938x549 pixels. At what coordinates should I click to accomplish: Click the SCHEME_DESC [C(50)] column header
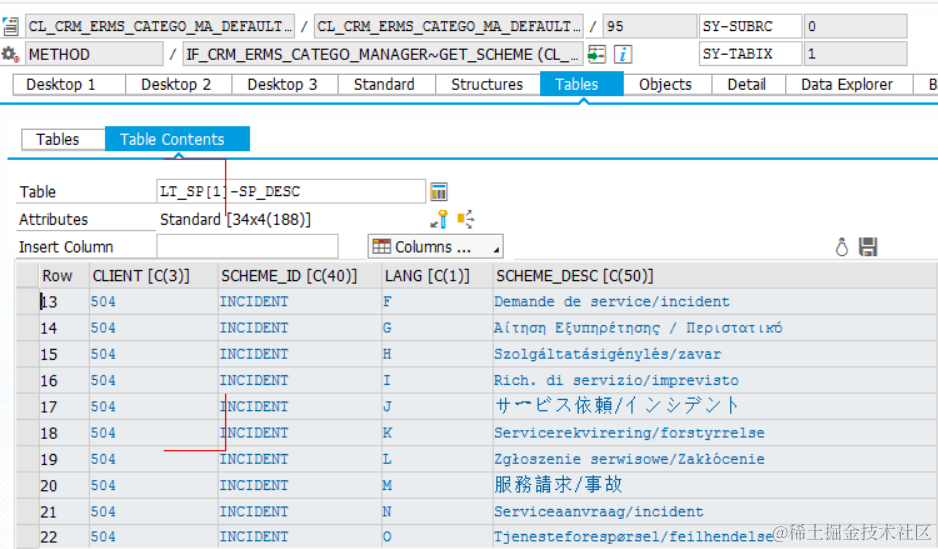715,276
